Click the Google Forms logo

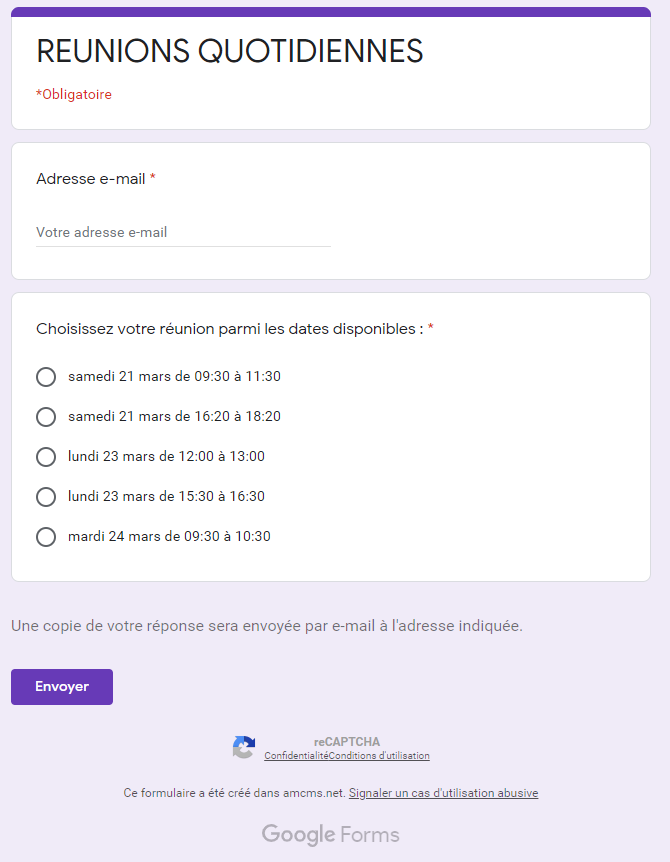330,835
